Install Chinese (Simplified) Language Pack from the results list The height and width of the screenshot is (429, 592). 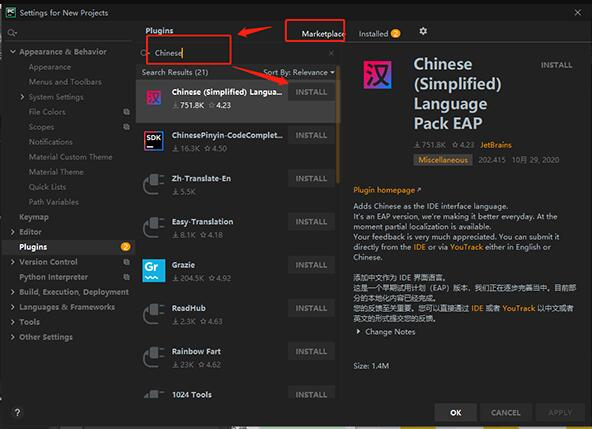[311, 92]
